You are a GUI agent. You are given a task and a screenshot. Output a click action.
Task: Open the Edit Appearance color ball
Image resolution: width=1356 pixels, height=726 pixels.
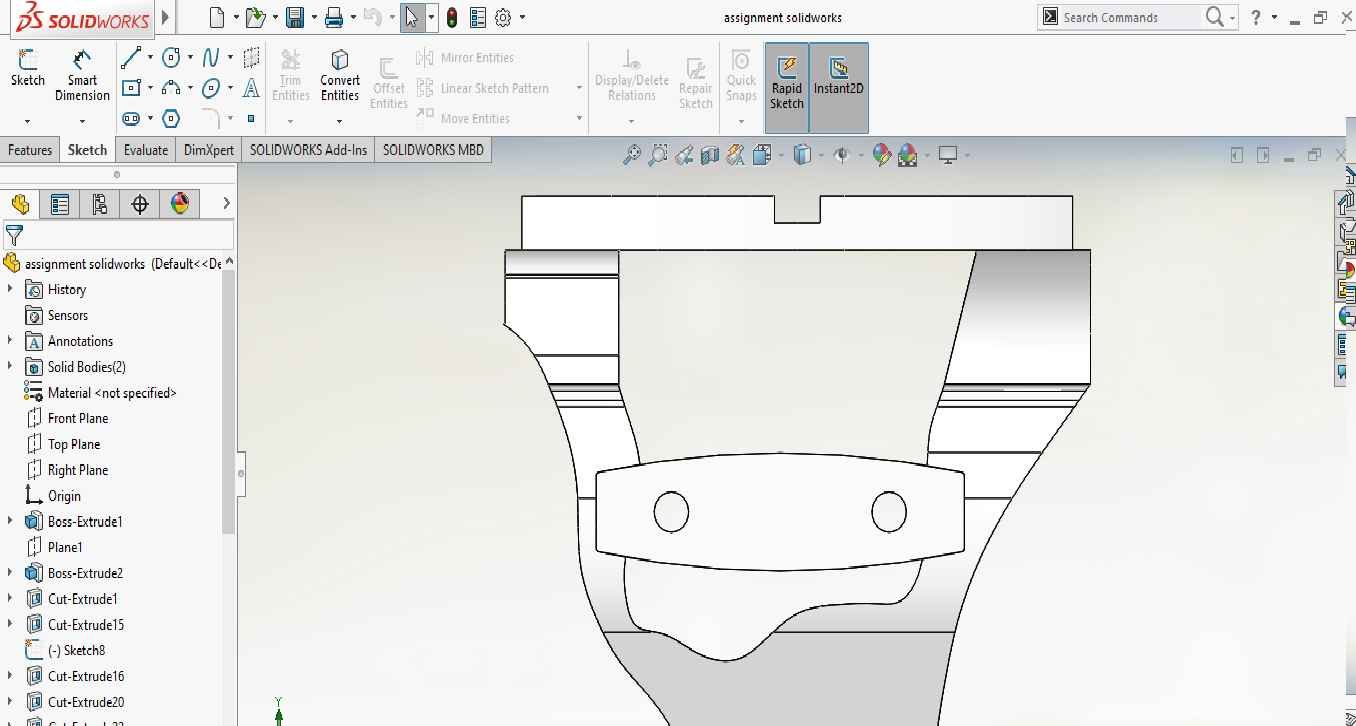click(881, 155)
